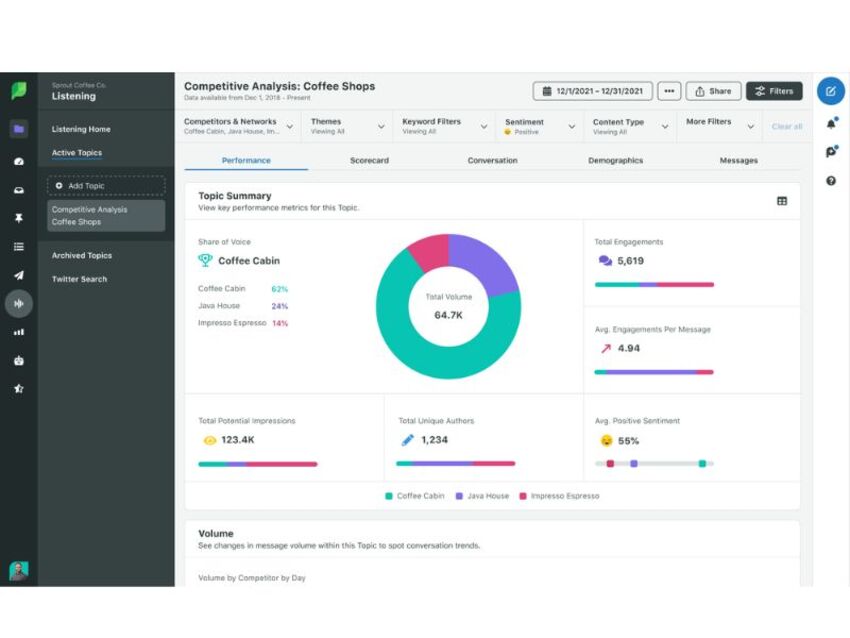Viewport: 850px width, 638px height.
Task: Open the date range 12/1/2021 - 12/31/2021 picker
Action: click(x=593, y=91)
